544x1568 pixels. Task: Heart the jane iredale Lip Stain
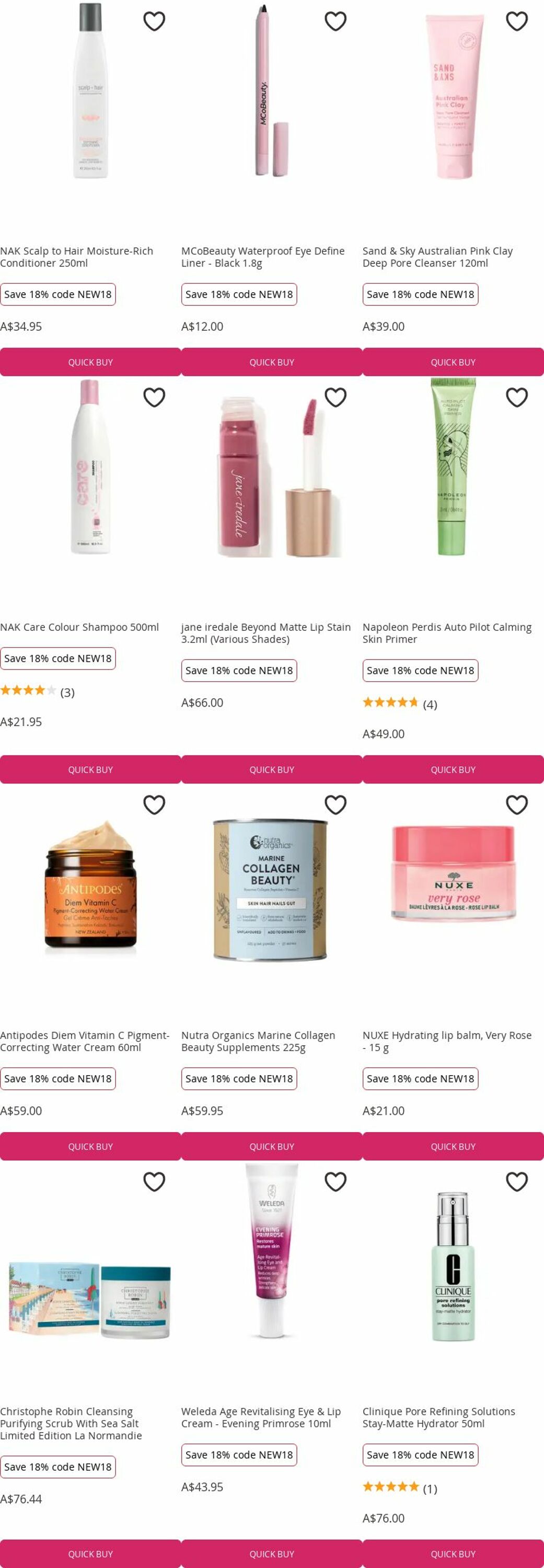(x=335, y=397)
